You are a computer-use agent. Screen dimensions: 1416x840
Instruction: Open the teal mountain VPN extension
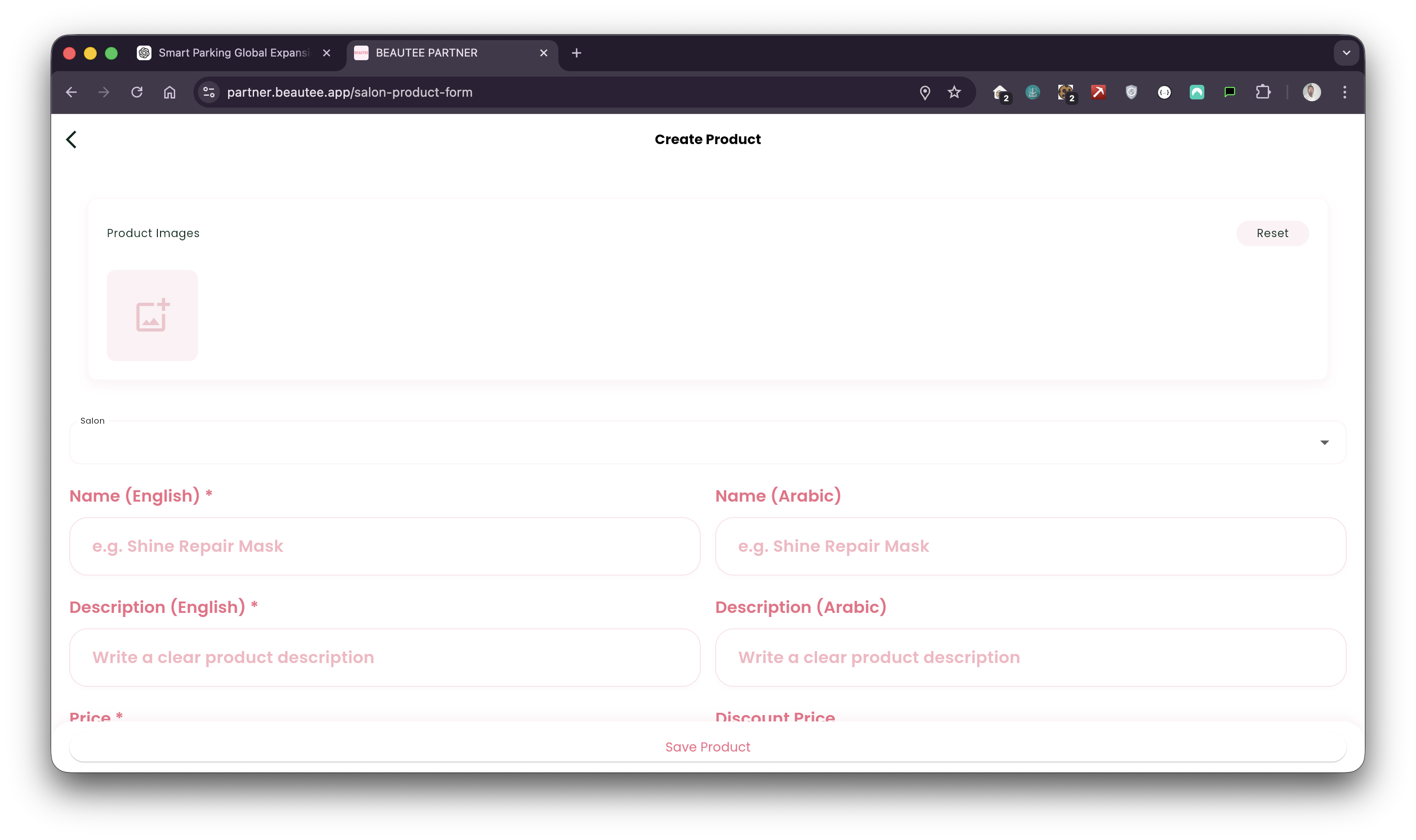coord(1197,92)
